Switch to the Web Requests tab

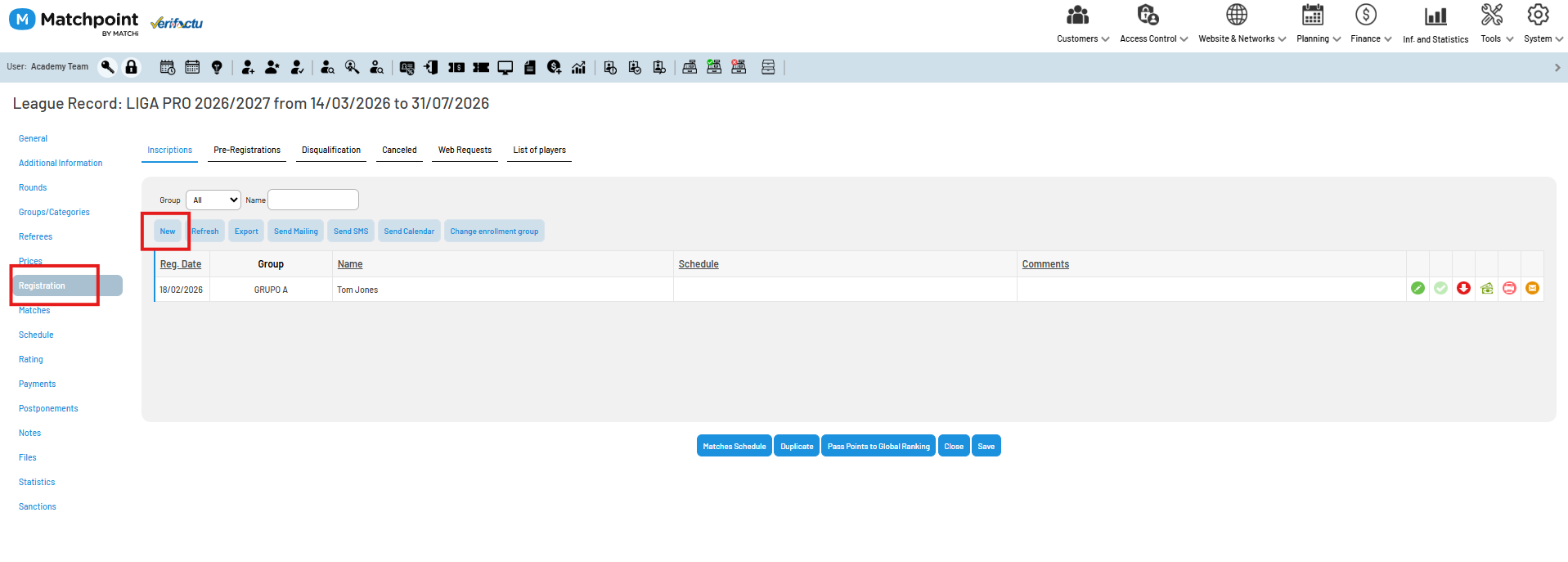point(465,151)
